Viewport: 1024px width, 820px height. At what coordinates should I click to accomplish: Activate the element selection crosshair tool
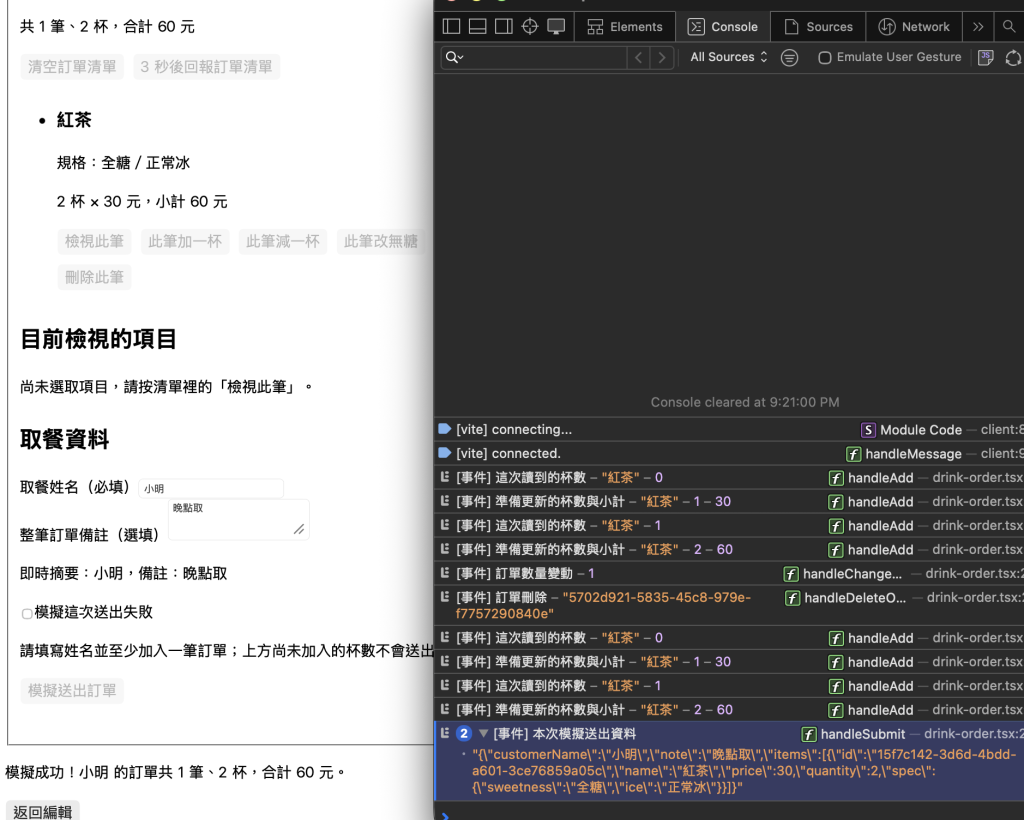pos(530,27)
